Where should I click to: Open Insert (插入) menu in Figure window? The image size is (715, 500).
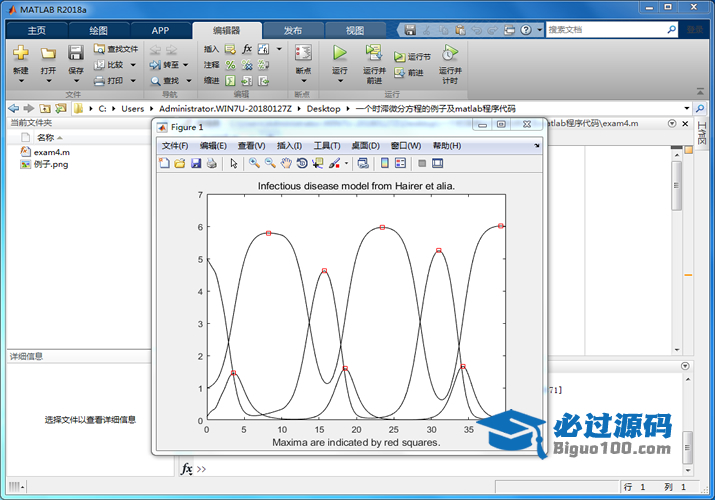click(289, 146)
